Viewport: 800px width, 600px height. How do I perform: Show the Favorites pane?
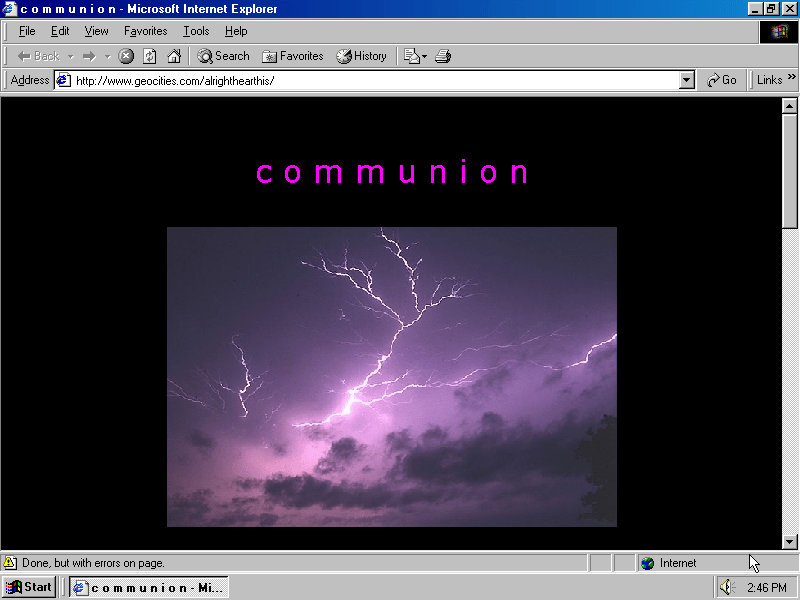[292, 56]
